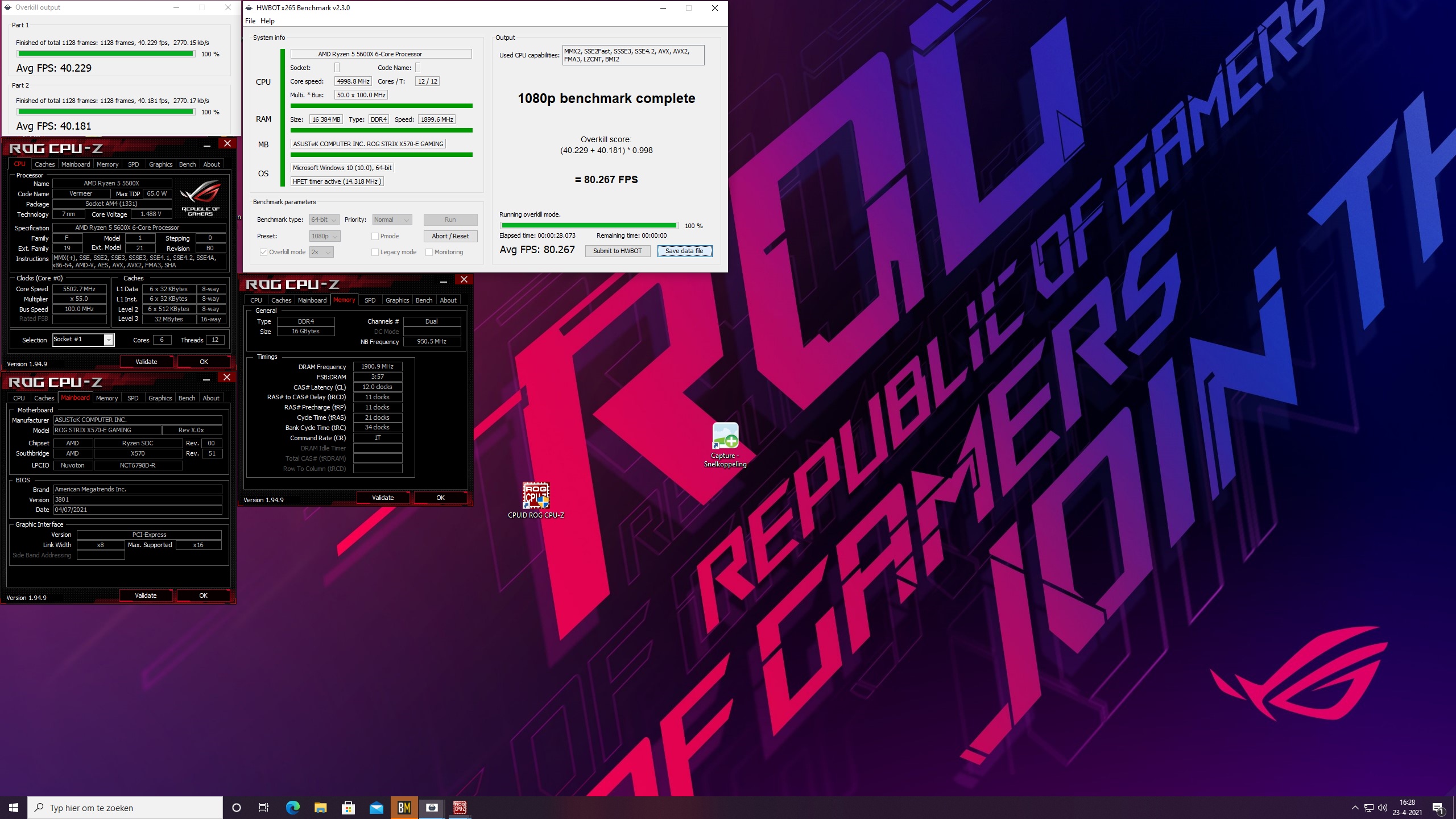The image size is (1456, 819).
Task: Show hidden system tray icons
Action: [x=1355, y=808]
